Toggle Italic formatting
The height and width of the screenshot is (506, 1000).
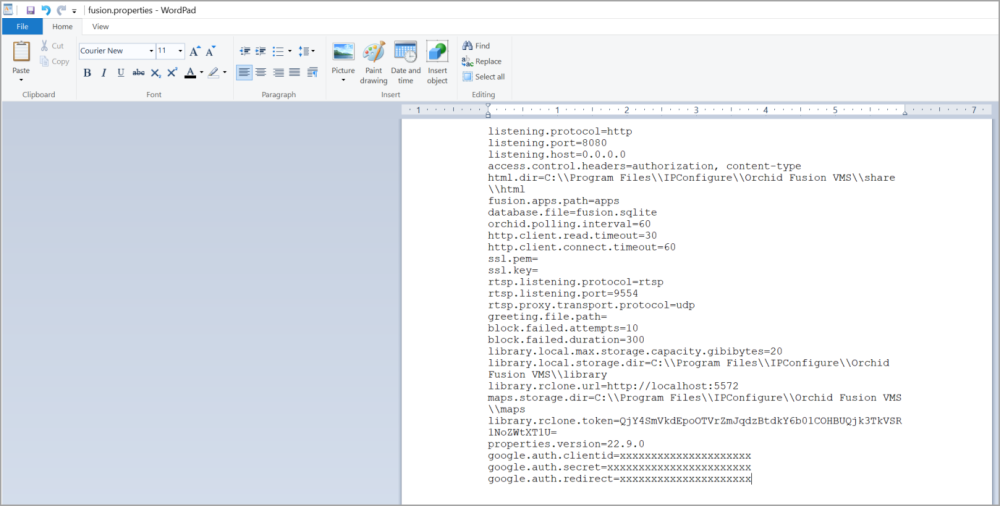pos(103,73)
